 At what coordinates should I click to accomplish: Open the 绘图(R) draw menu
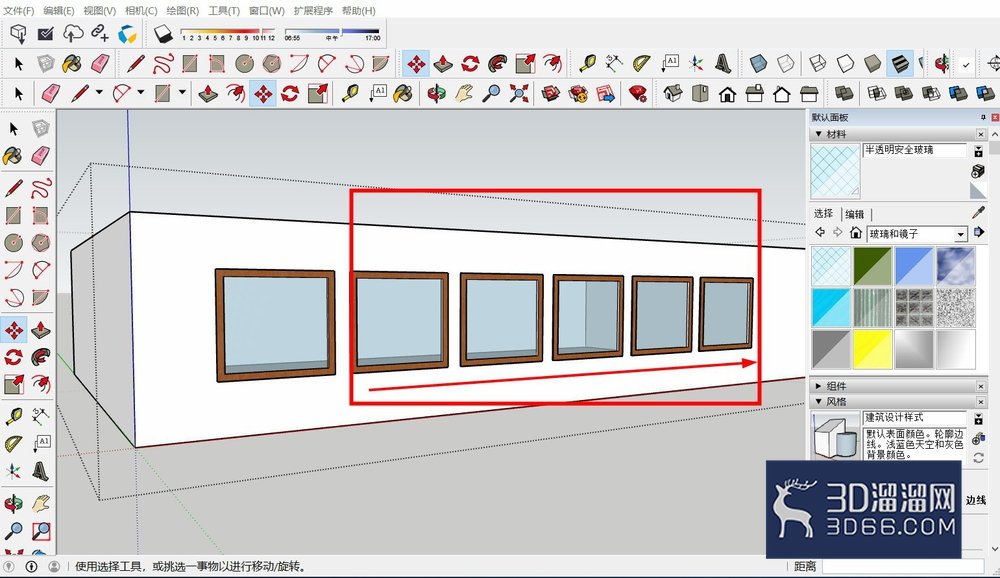[x=182, y=11]
